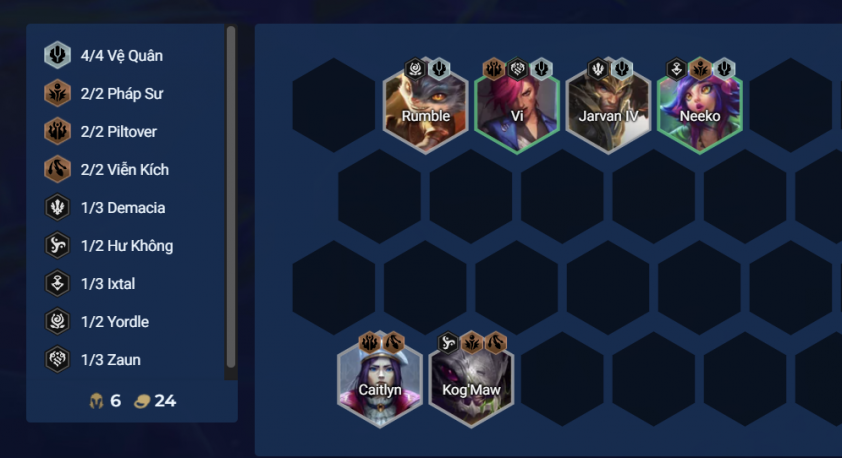The width and height of the screenshot is (842, 458).
Task: Click the Vệ Quân trait icon
Action: click(57, 55)
